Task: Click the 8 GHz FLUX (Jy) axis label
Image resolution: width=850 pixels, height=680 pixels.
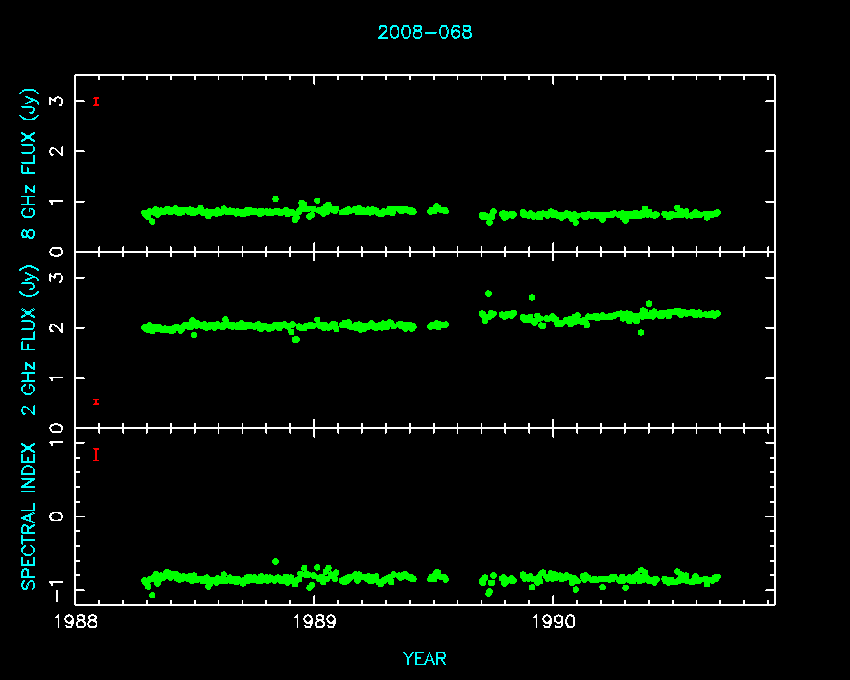Action: [31, 164]
